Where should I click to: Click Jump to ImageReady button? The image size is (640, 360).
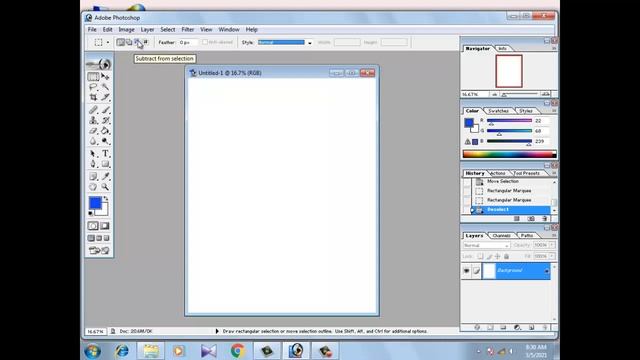pos(99,250)
